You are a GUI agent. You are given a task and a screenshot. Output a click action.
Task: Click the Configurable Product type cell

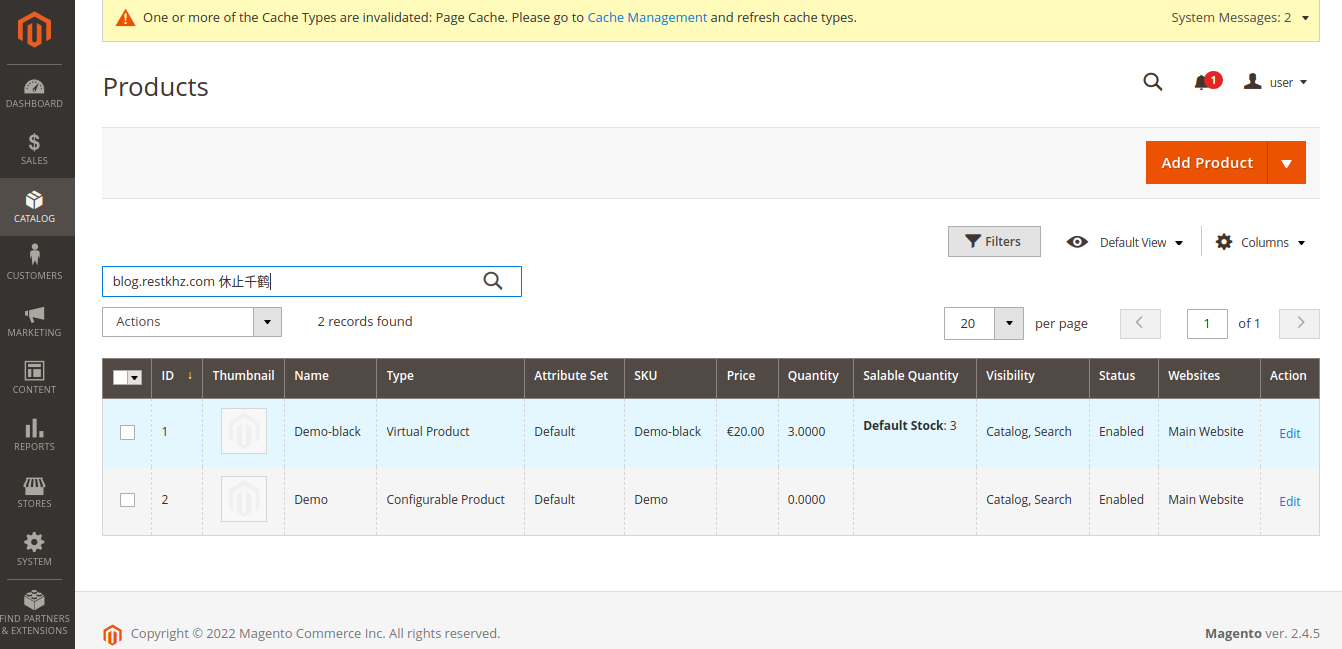coord(450,500)
